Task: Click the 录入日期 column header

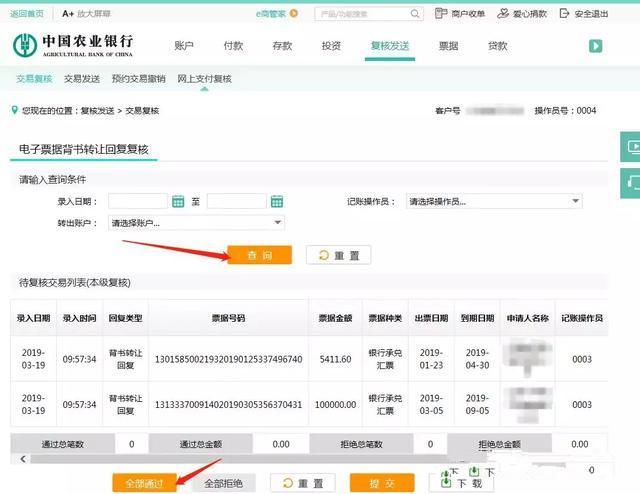Action: click(33, 318)
